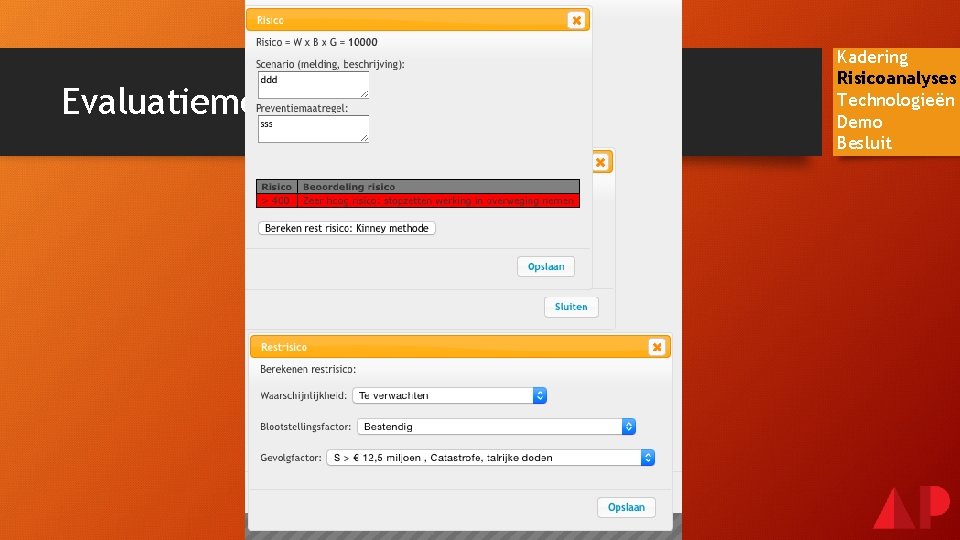Select Demo in the slide navigation
The height and width of the screenshot is (540, 960).
point(859,122)
